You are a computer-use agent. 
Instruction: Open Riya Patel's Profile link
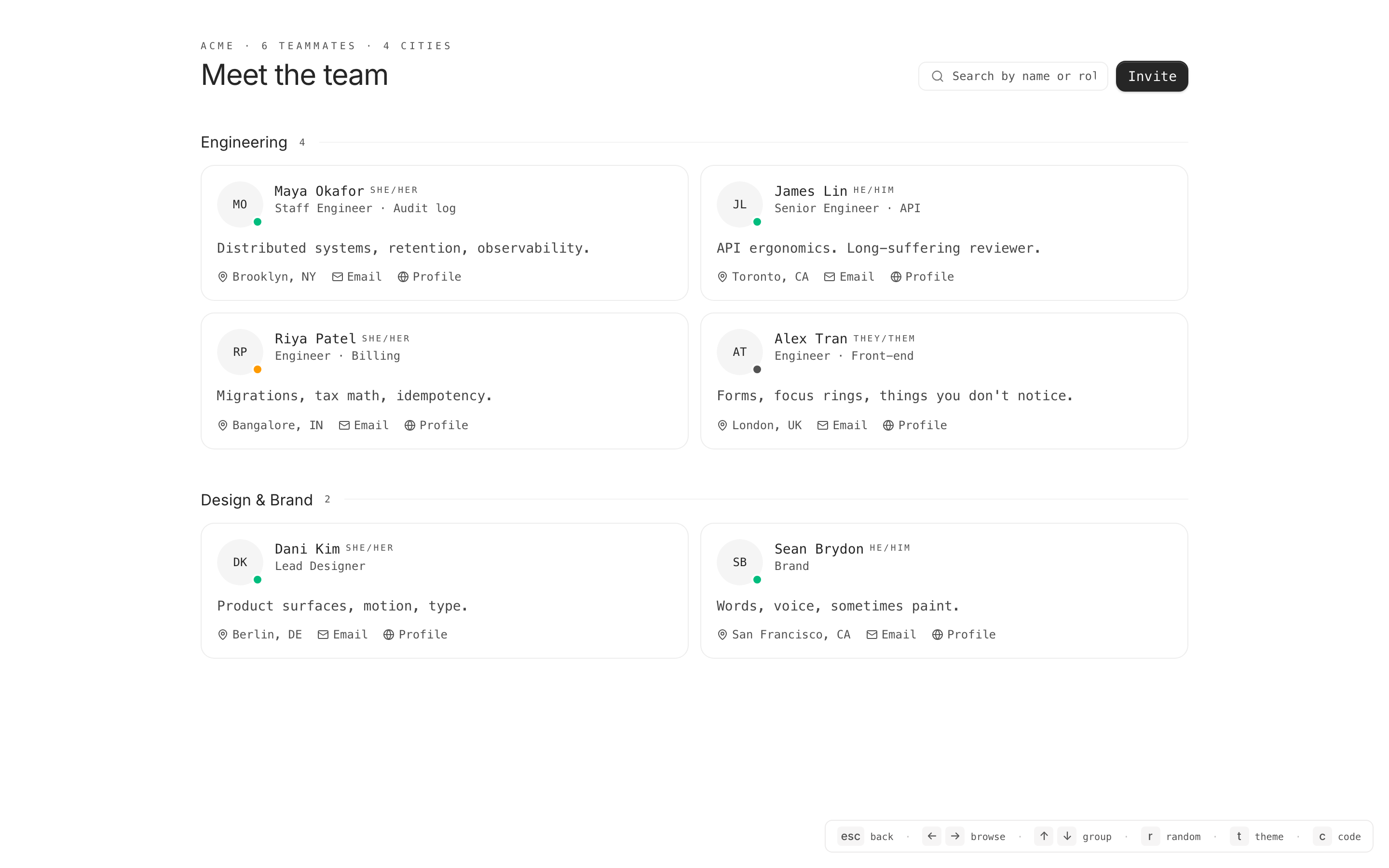(x=443, y=425)
